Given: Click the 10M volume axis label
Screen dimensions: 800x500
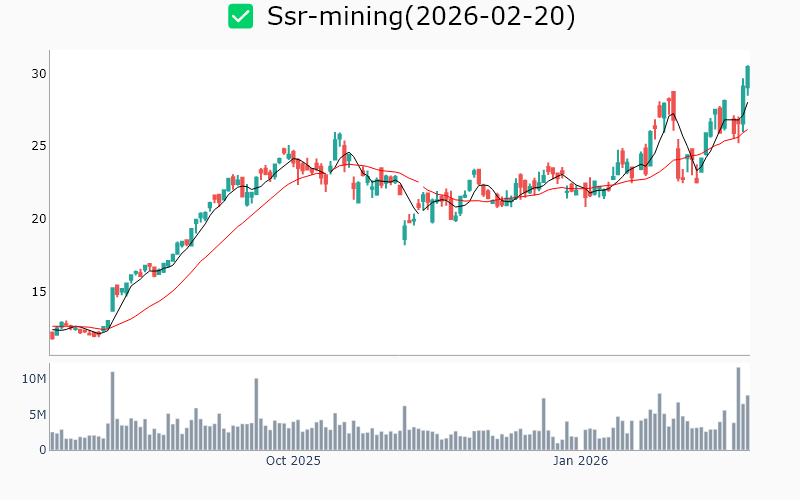Looking at the screenshot, I should (33, 379).
